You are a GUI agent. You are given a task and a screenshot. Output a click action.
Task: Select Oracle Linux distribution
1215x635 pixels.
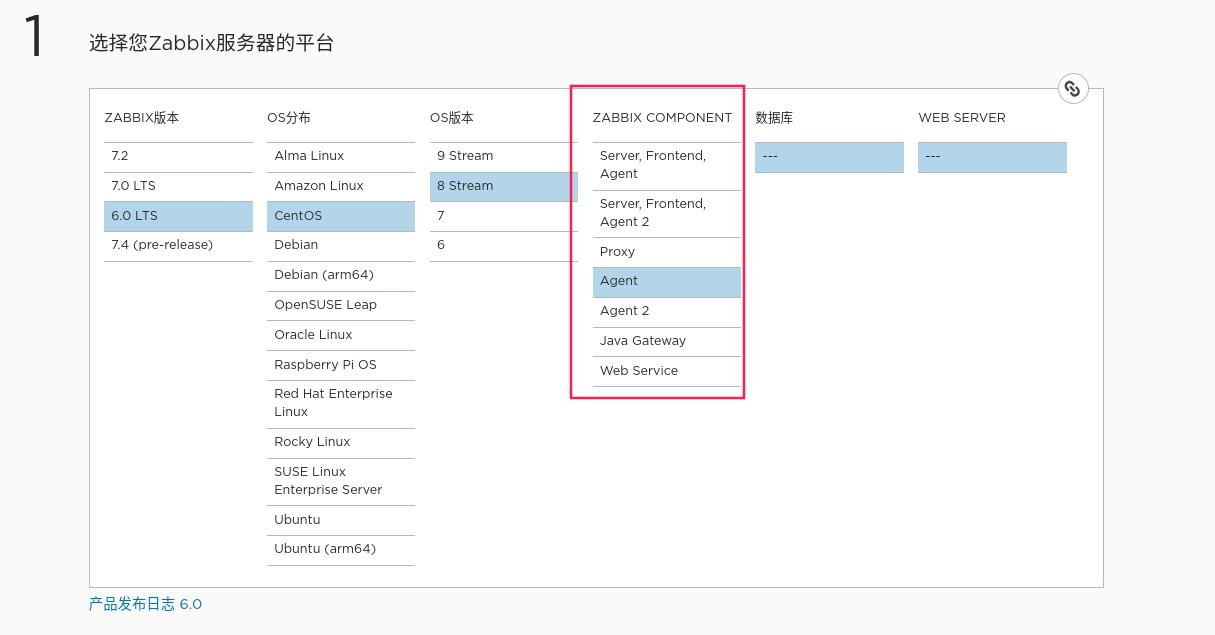341,336
